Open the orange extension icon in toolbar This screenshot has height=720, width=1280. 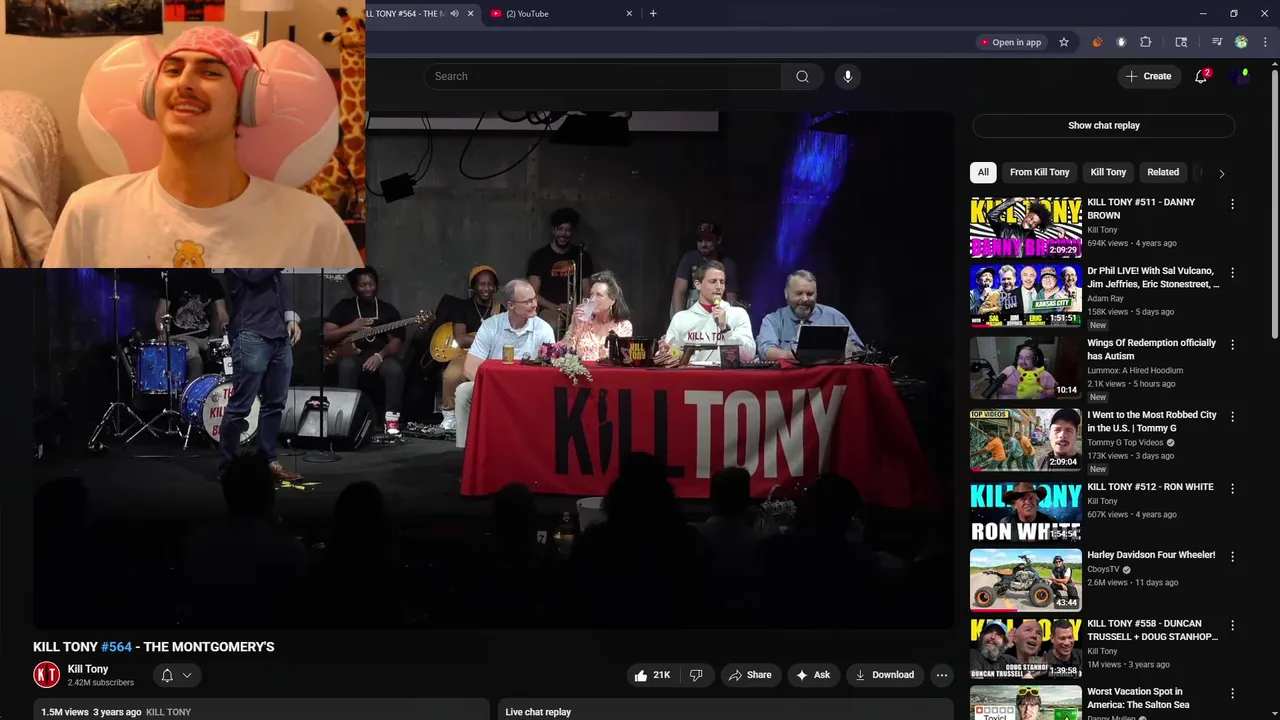[x=1097, y=42]
